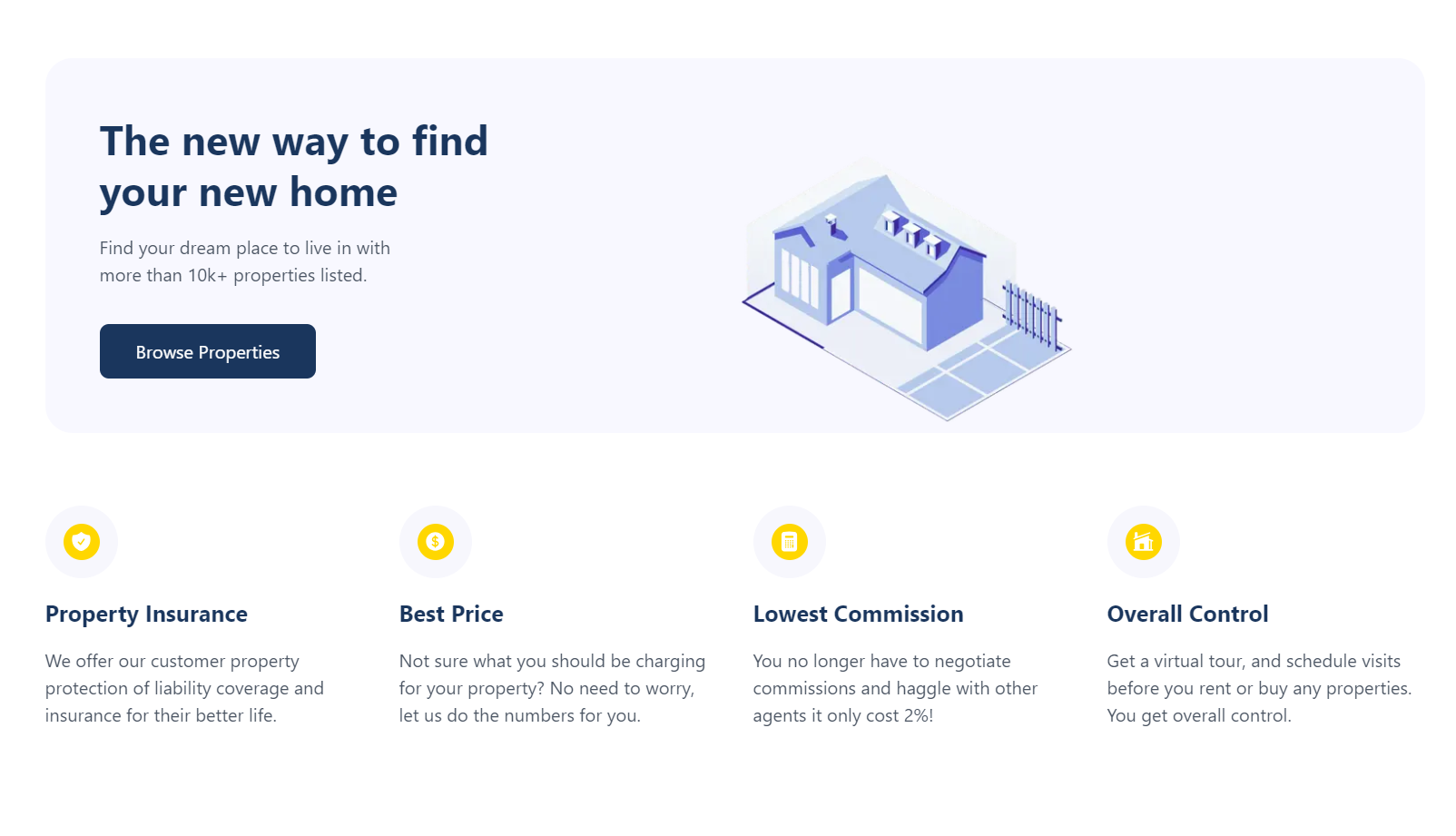The width and height of the screenshot is (1456, 836).
Task: Click the "You no longer have to negotiate" text
Action: tap(895, 688)
